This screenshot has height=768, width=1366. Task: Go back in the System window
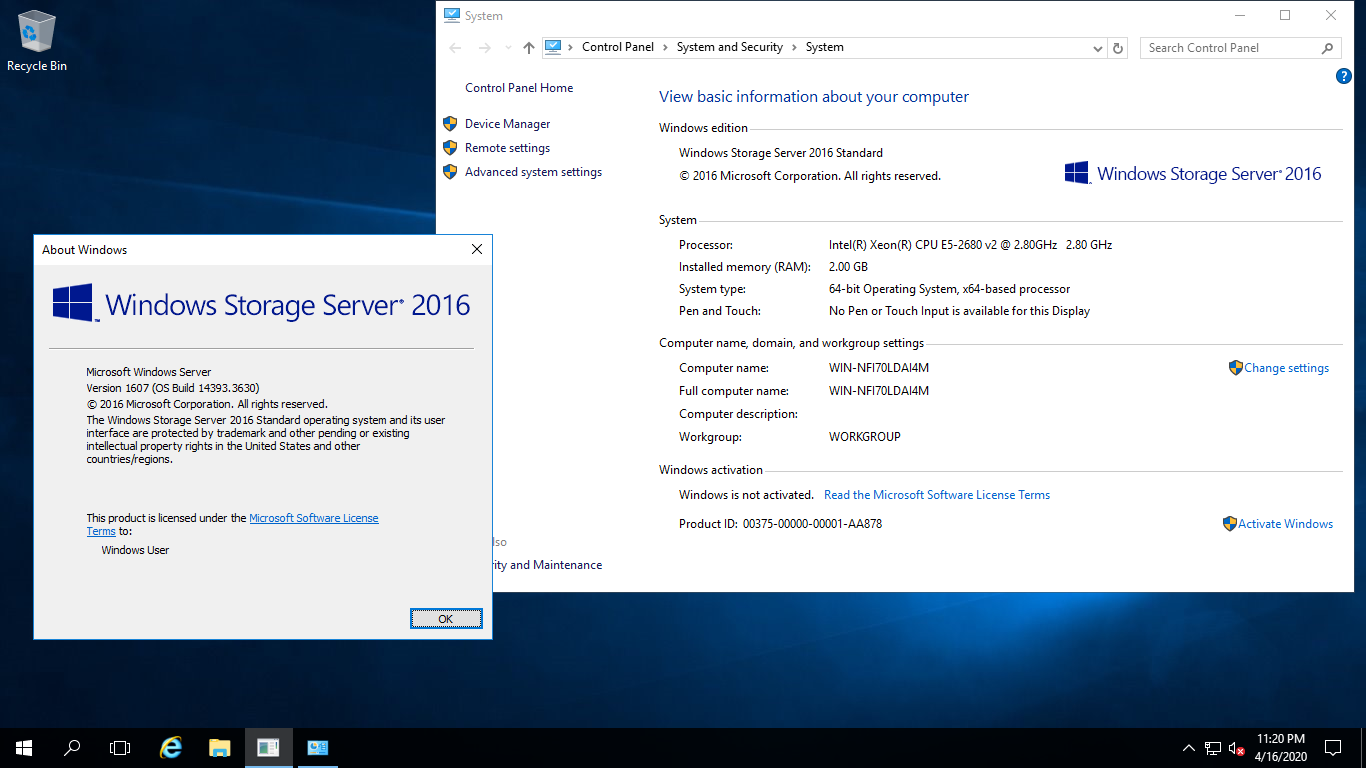coord(456,48)
